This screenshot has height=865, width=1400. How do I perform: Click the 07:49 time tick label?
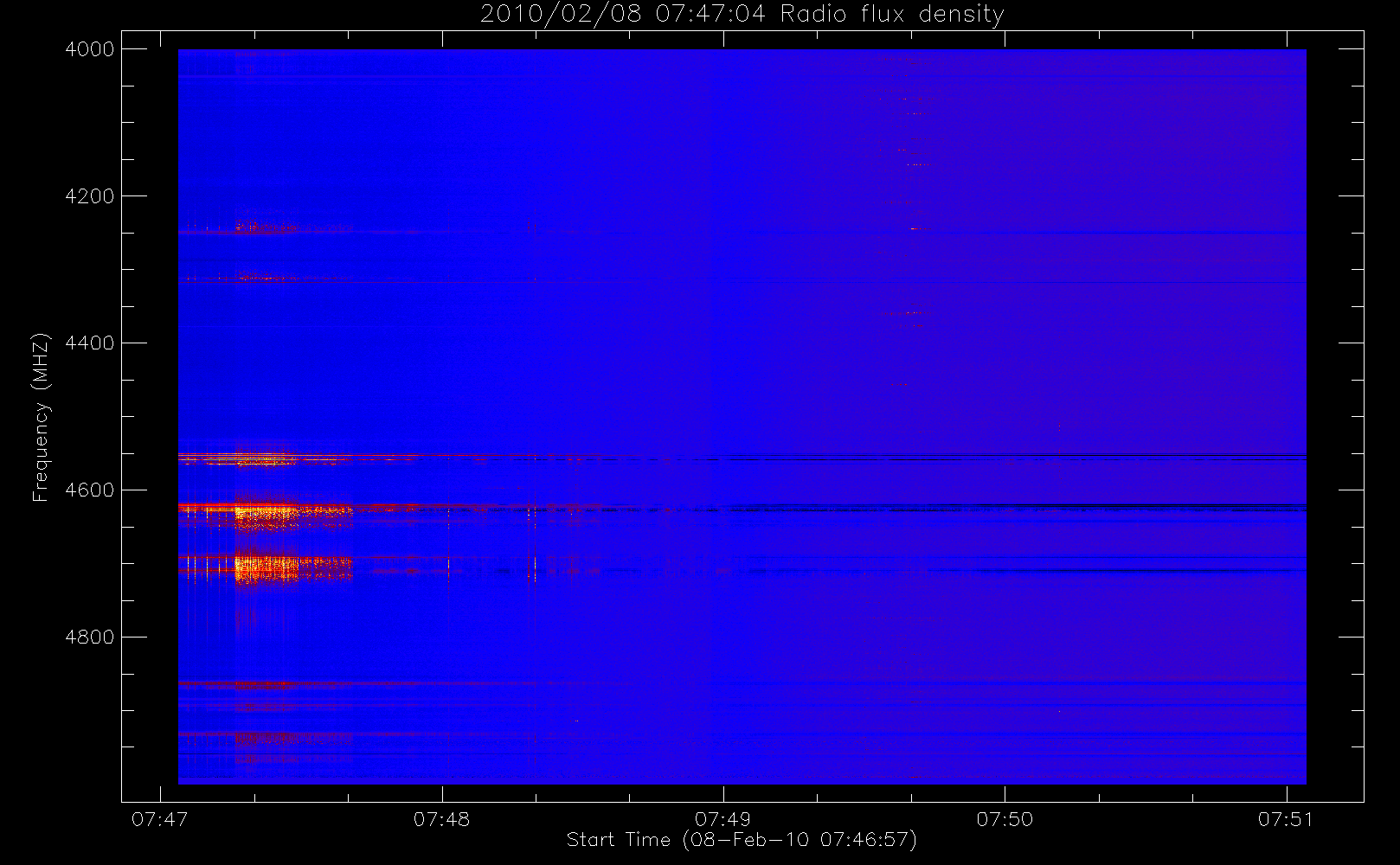722,819
